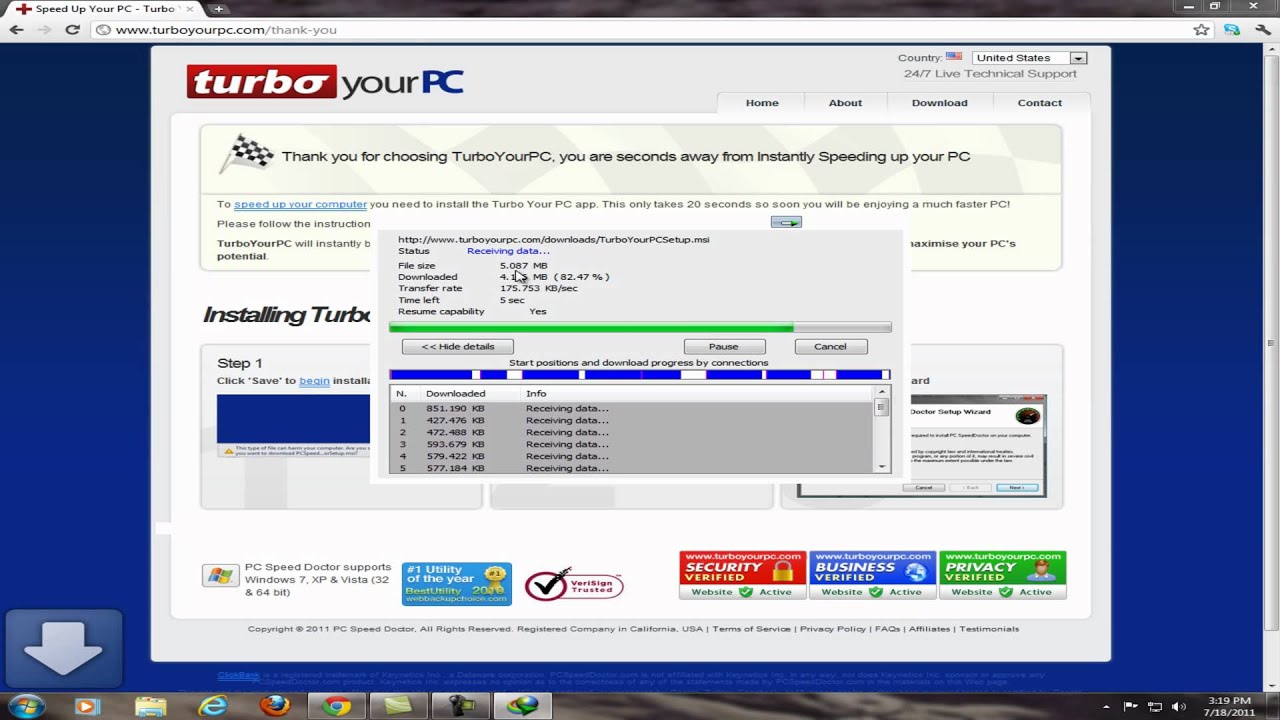The width and height of the screenshot is (1280, 720).
Task: Open a new browser tab
Action: coord(218,9)
